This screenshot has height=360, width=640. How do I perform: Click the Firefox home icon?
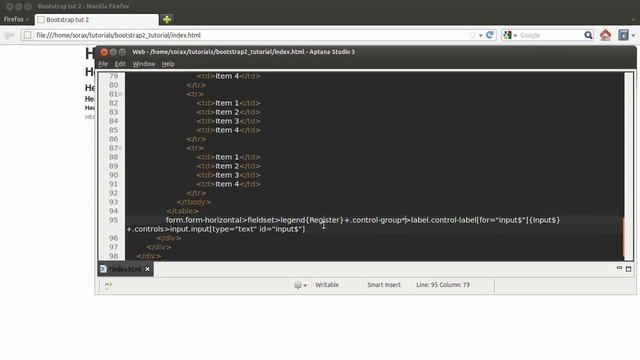tap(605, 35)
